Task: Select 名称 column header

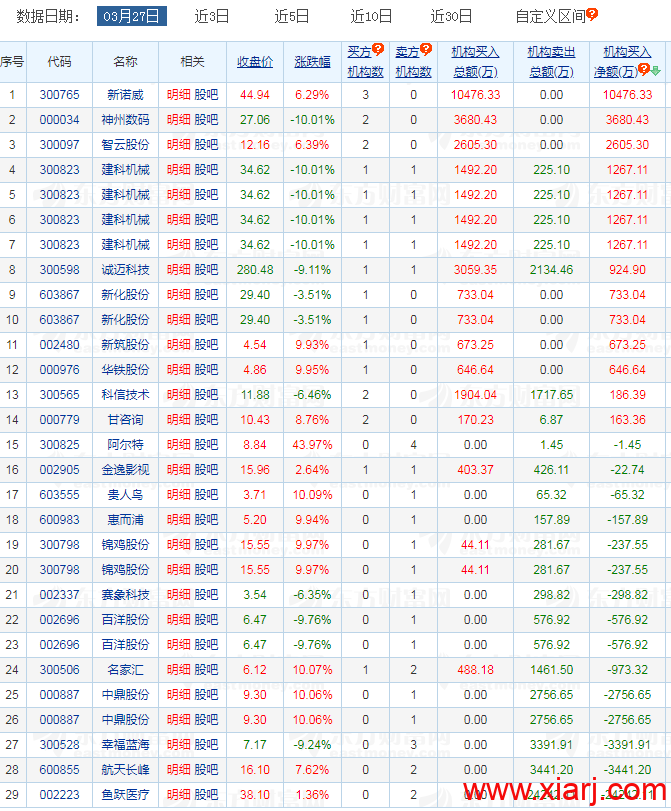Action: pos(125,62)
